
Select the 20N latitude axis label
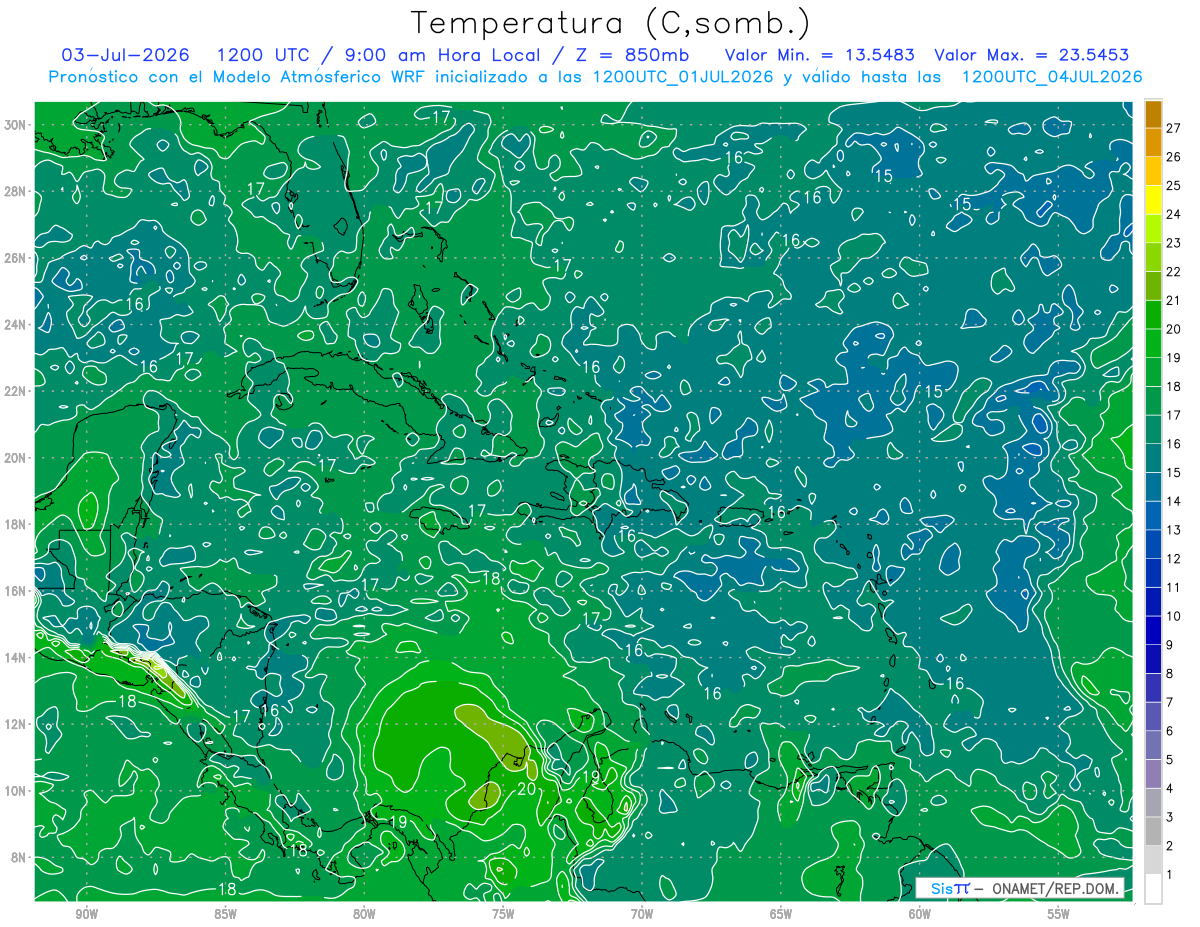(17, 457)
